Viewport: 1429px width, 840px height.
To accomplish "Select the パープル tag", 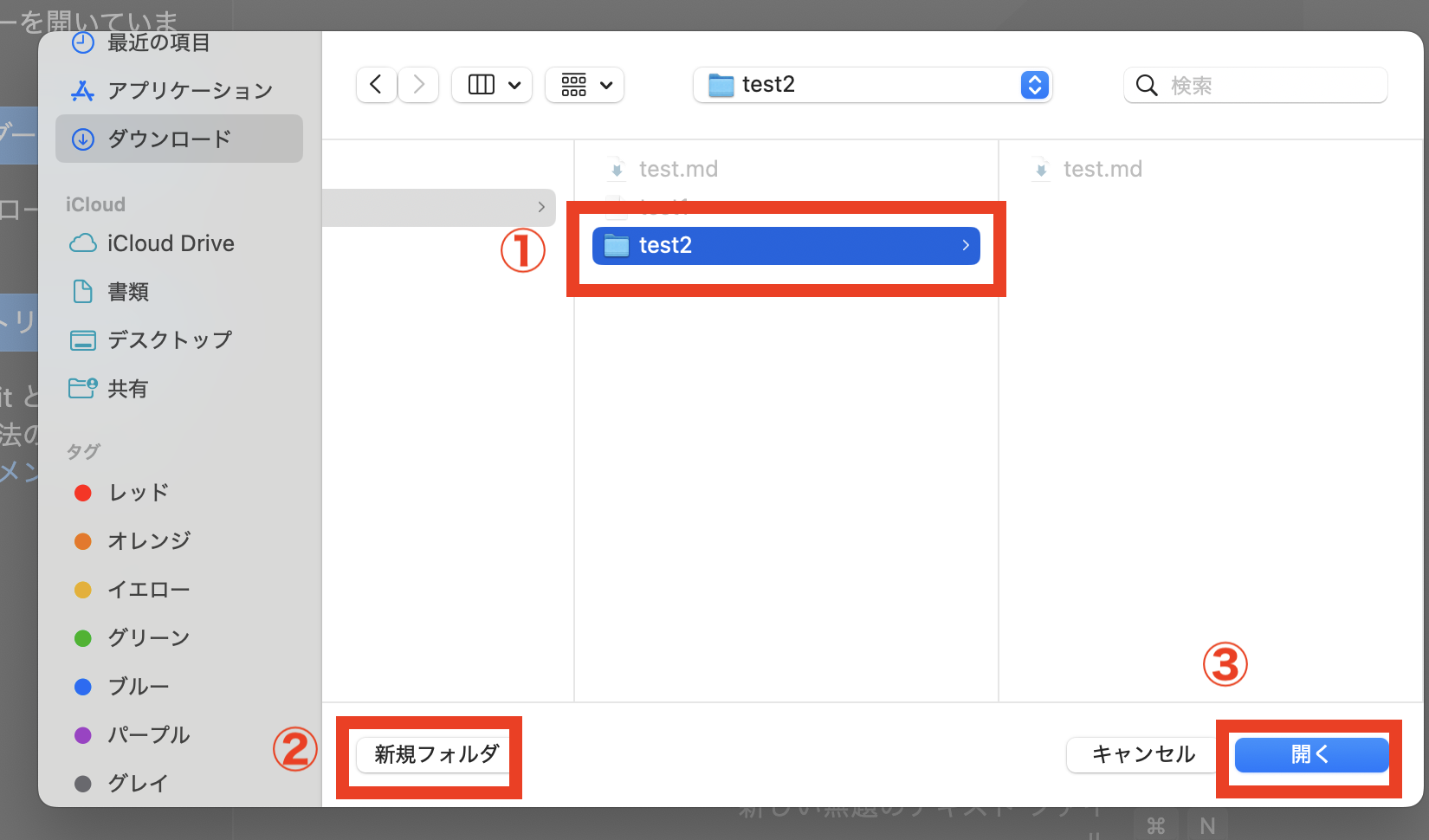I will (149, 734).
